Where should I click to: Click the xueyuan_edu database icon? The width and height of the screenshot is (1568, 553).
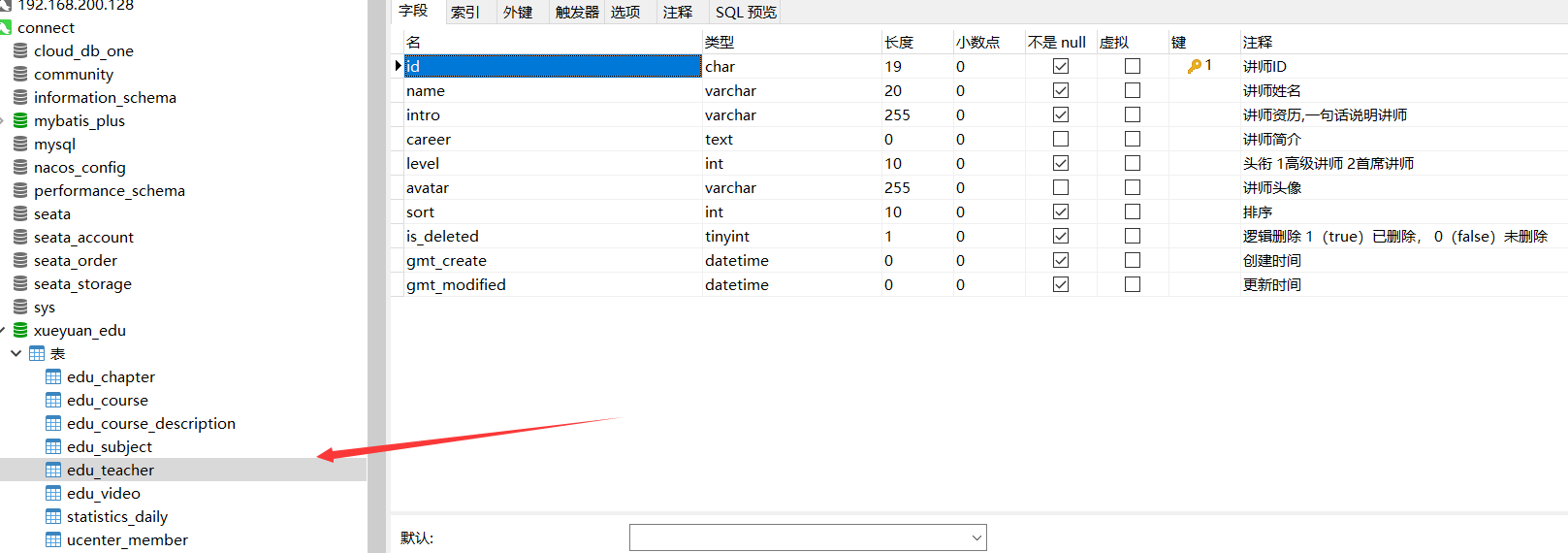pos(20,331)
